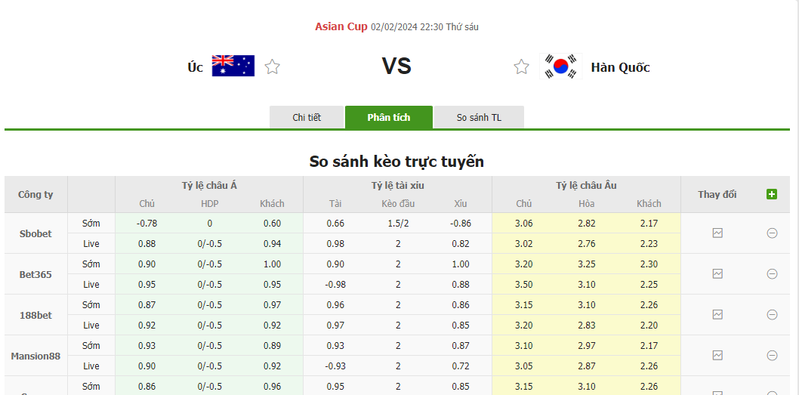The height and width of the screenshot is (395, 799).
Task: Remove 188bet row with minus icon
Action: (772, 314)
